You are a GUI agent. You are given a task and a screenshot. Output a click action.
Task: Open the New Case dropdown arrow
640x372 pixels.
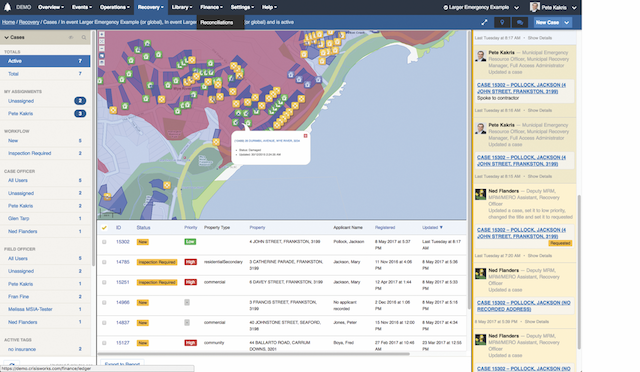click(x=567, y=22)
